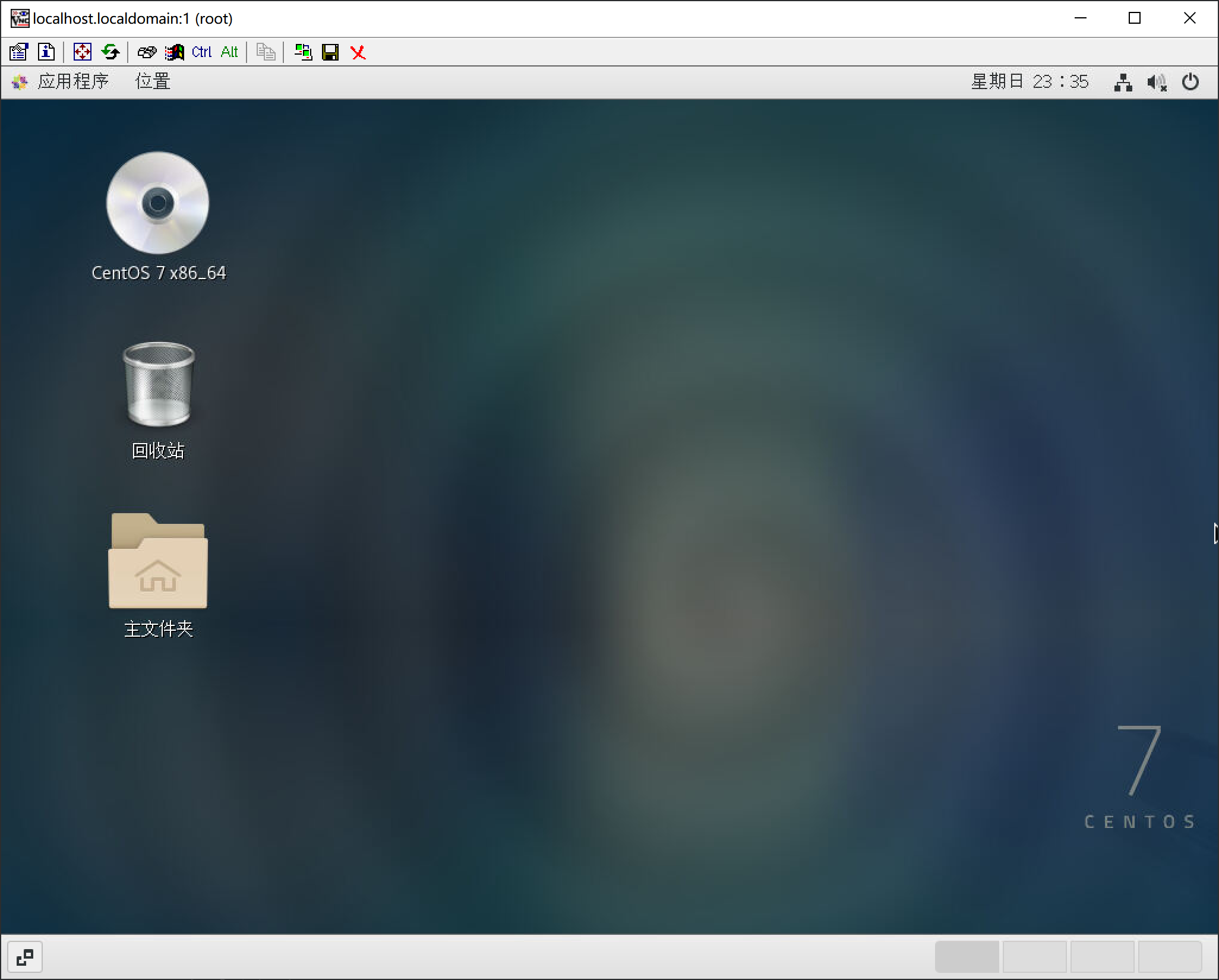Viewport: 1219px width, 980px height.
Task: Open the clock showing 星期日 23:35
Action: click(x=1029, y=81)
